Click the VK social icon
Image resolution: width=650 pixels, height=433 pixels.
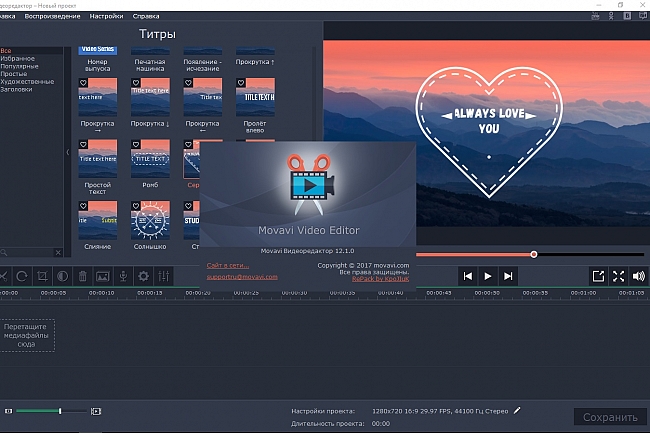(x=627, y=16)
